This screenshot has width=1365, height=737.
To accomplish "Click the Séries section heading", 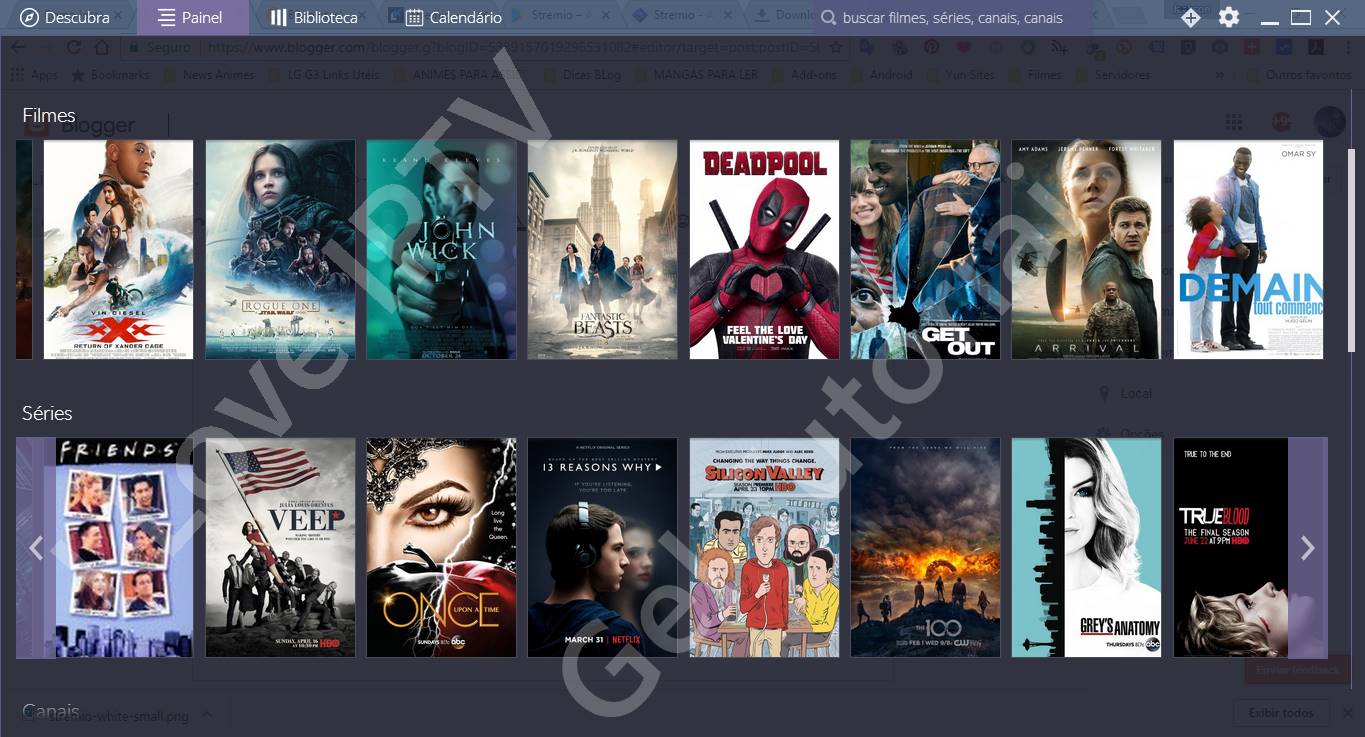I will coord(47,413).
